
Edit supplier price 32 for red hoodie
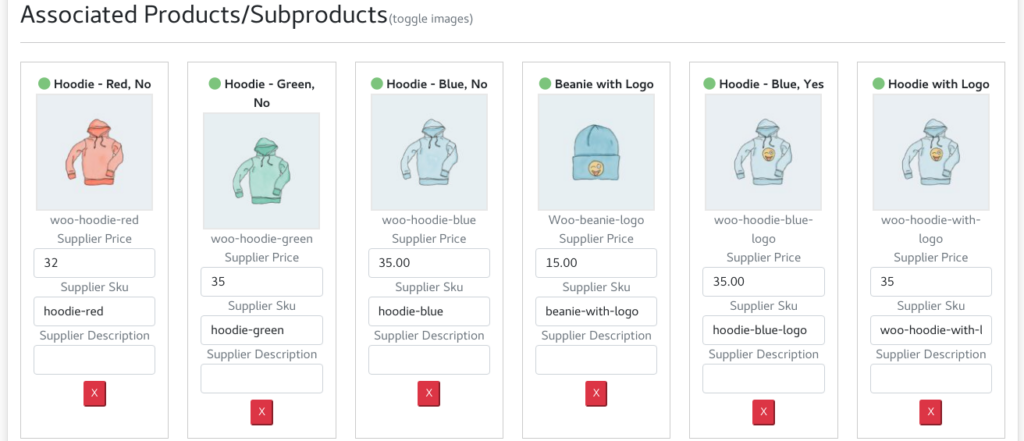point(95,263)
